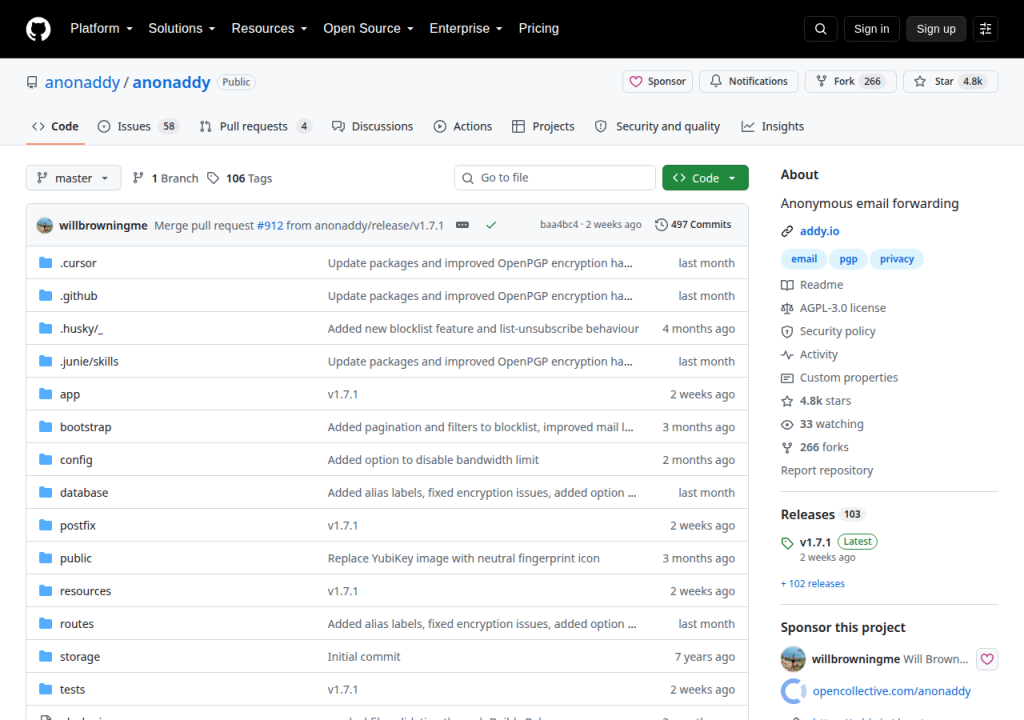Image resolution: width=1024 pixels, height=720 pixels.
Task: Click the tests folder icon
Action: coord(45,689)
